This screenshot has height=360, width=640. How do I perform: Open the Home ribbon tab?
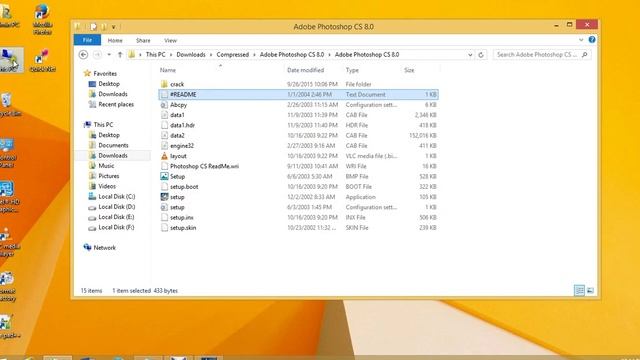115,40
